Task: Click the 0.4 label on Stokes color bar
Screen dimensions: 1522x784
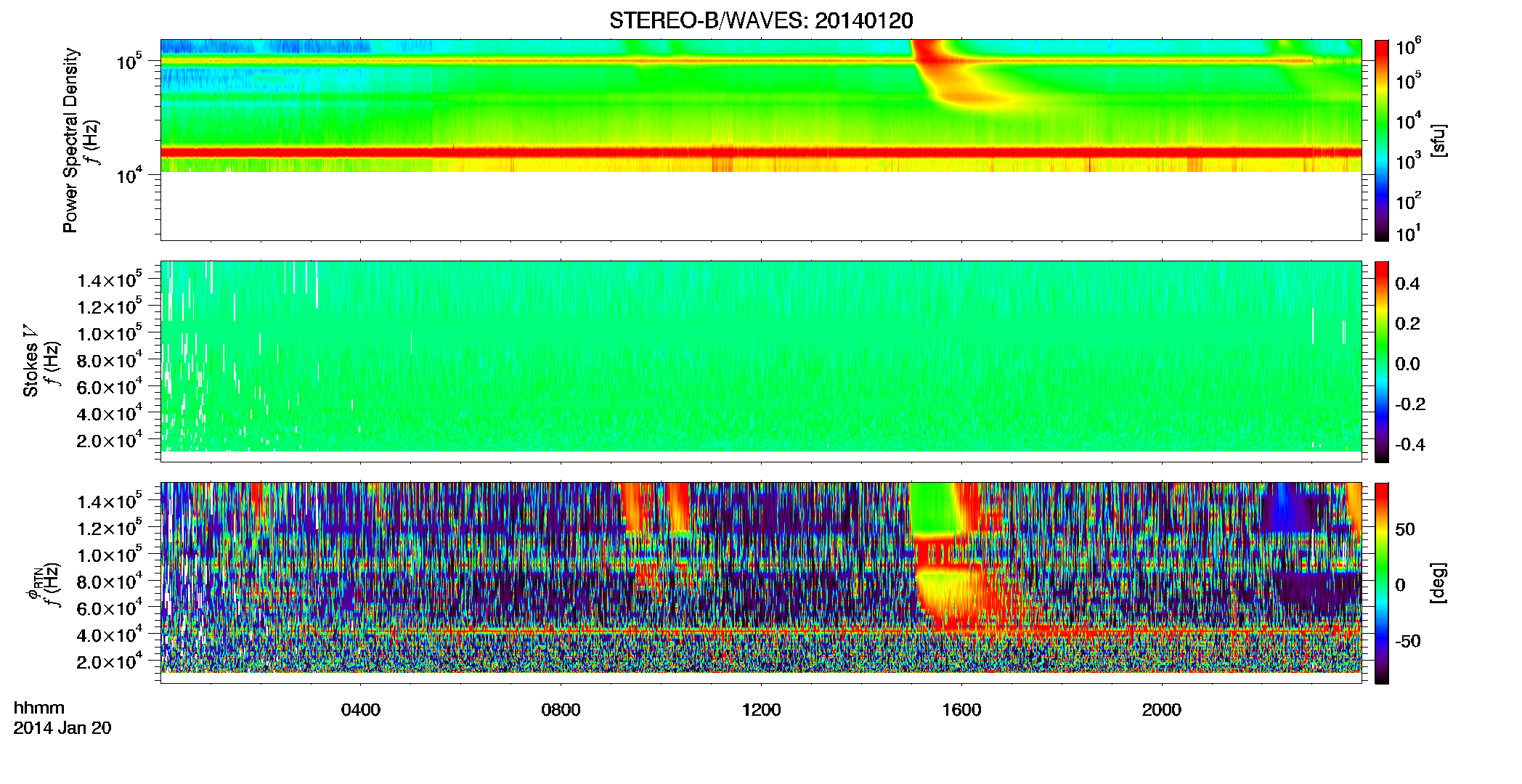Action: pos(1408,284)
